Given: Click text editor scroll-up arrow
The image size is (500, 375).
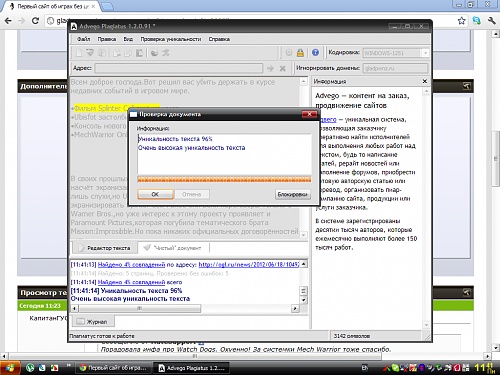Looking at the screenshot, I should click(x=303, y=81).
